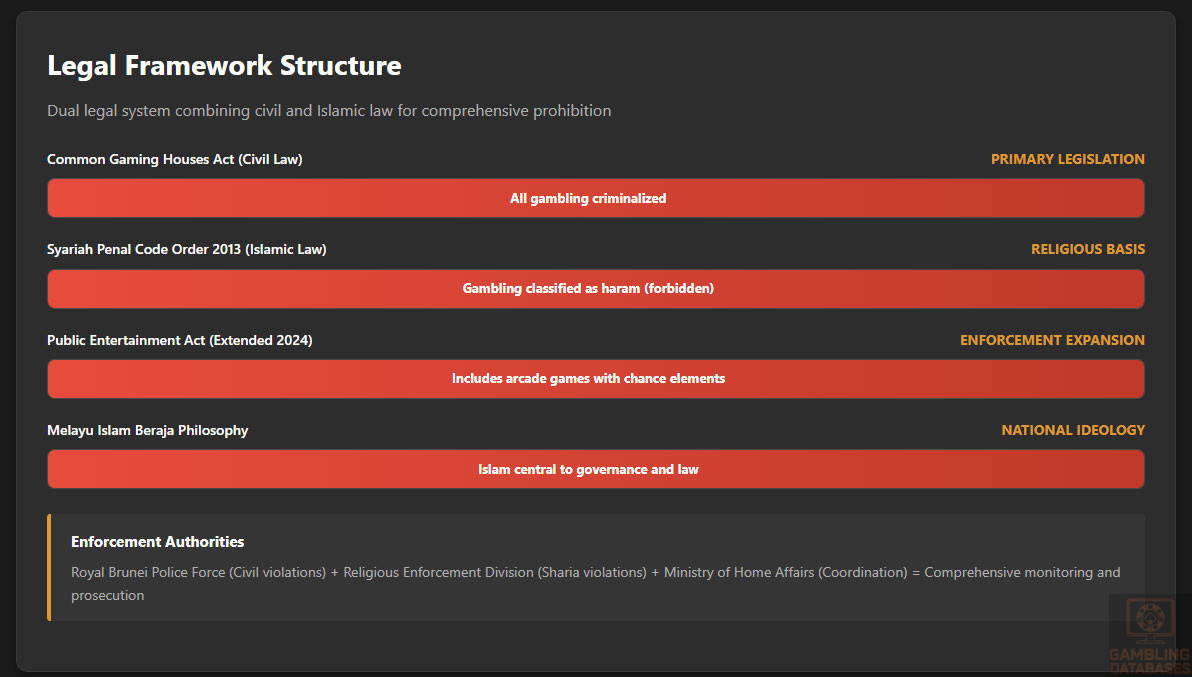
Task: Click the 'Public Entertainment Act' label
Action: coord(179,340)
